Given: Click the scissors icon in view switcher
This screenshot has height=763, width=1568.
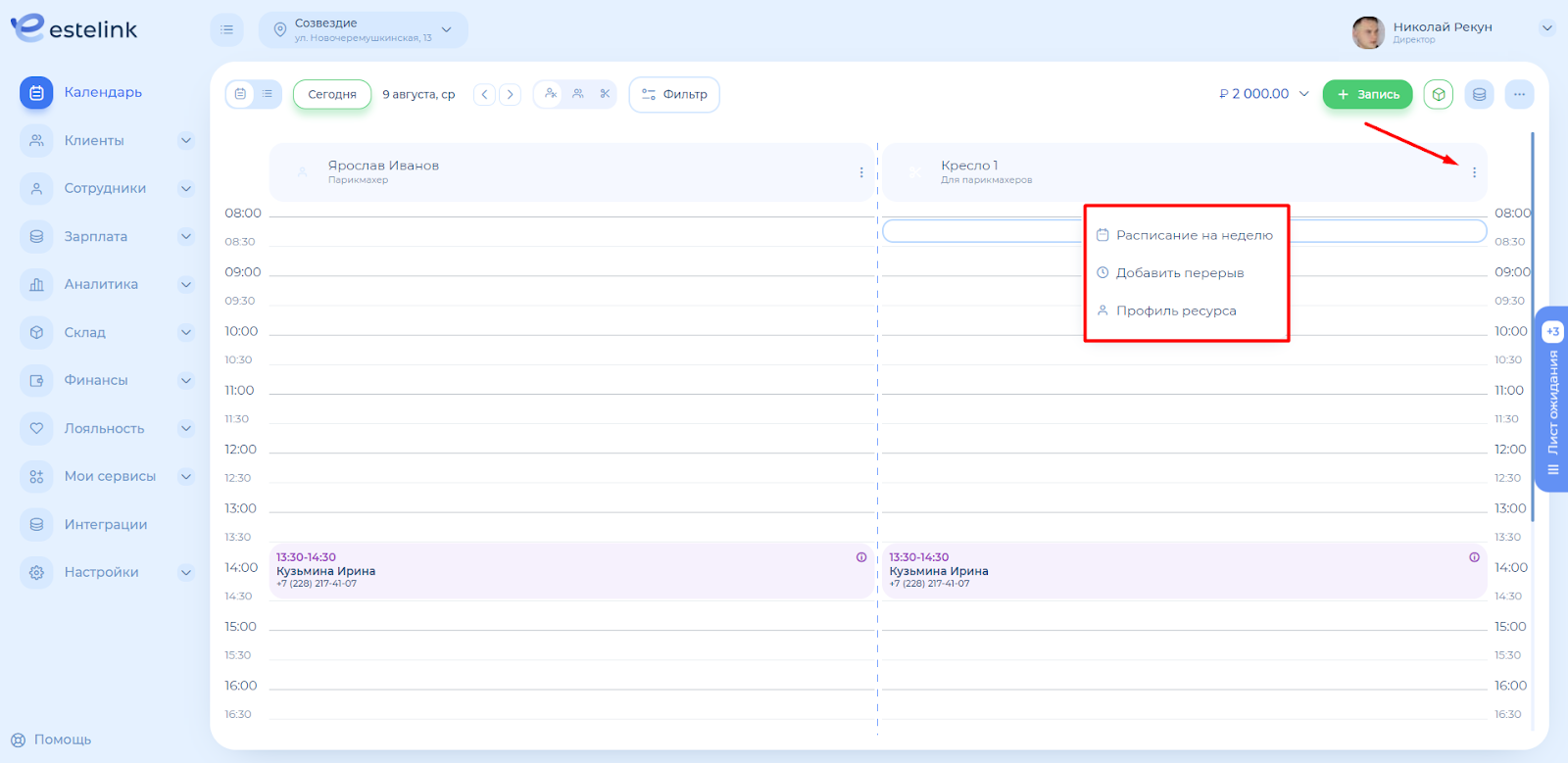Looking at the screenshot, I should [605, 94].
